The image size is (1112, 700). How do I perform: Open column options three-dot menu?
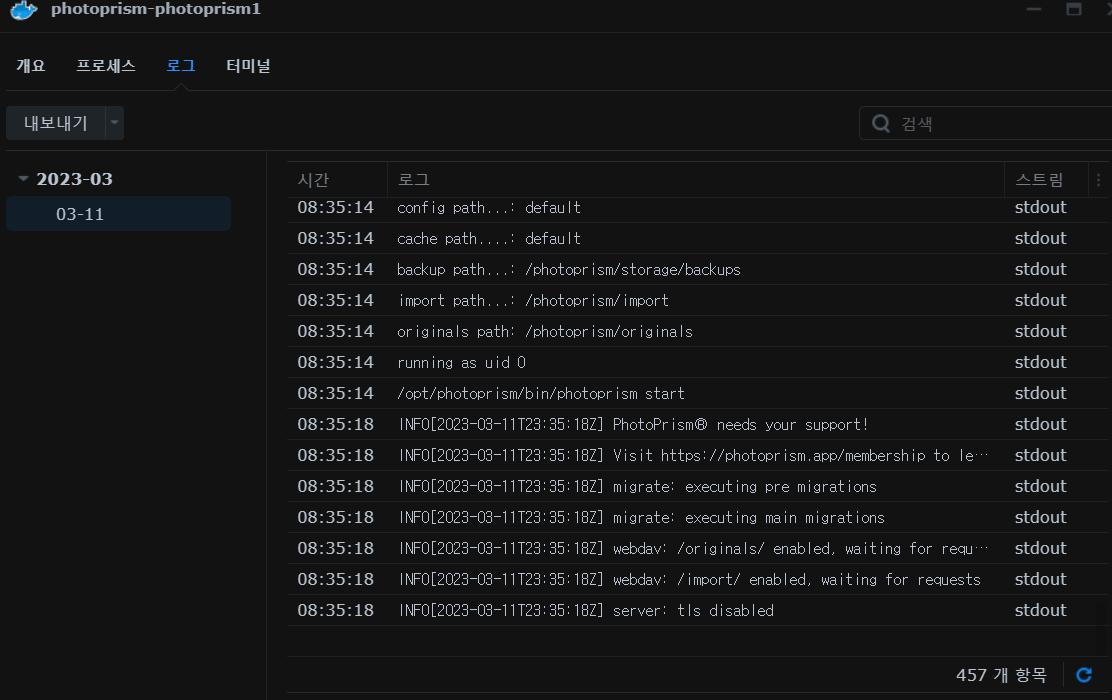click(1098, 180)
